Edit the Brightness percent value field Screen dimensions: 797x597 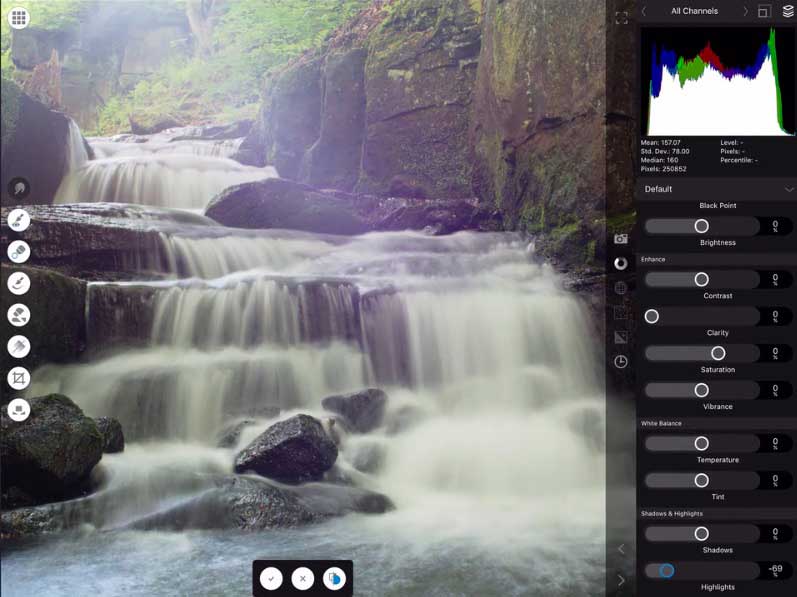[776, 226]
